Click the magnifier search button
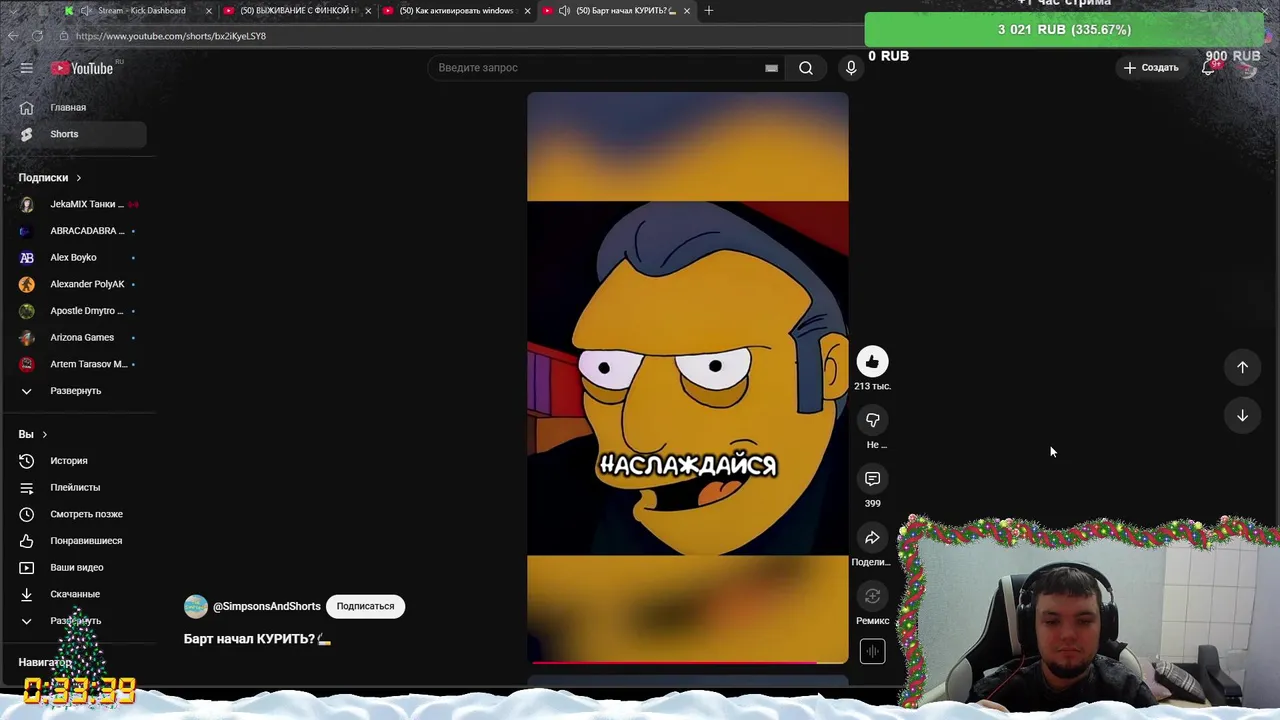The image size is (1280, 720). point(806,68)
